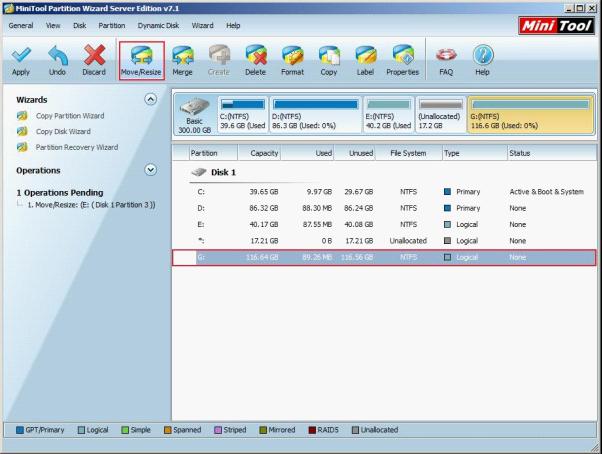Open the View menu
This screenshot has height=454, width=602.
53,26
